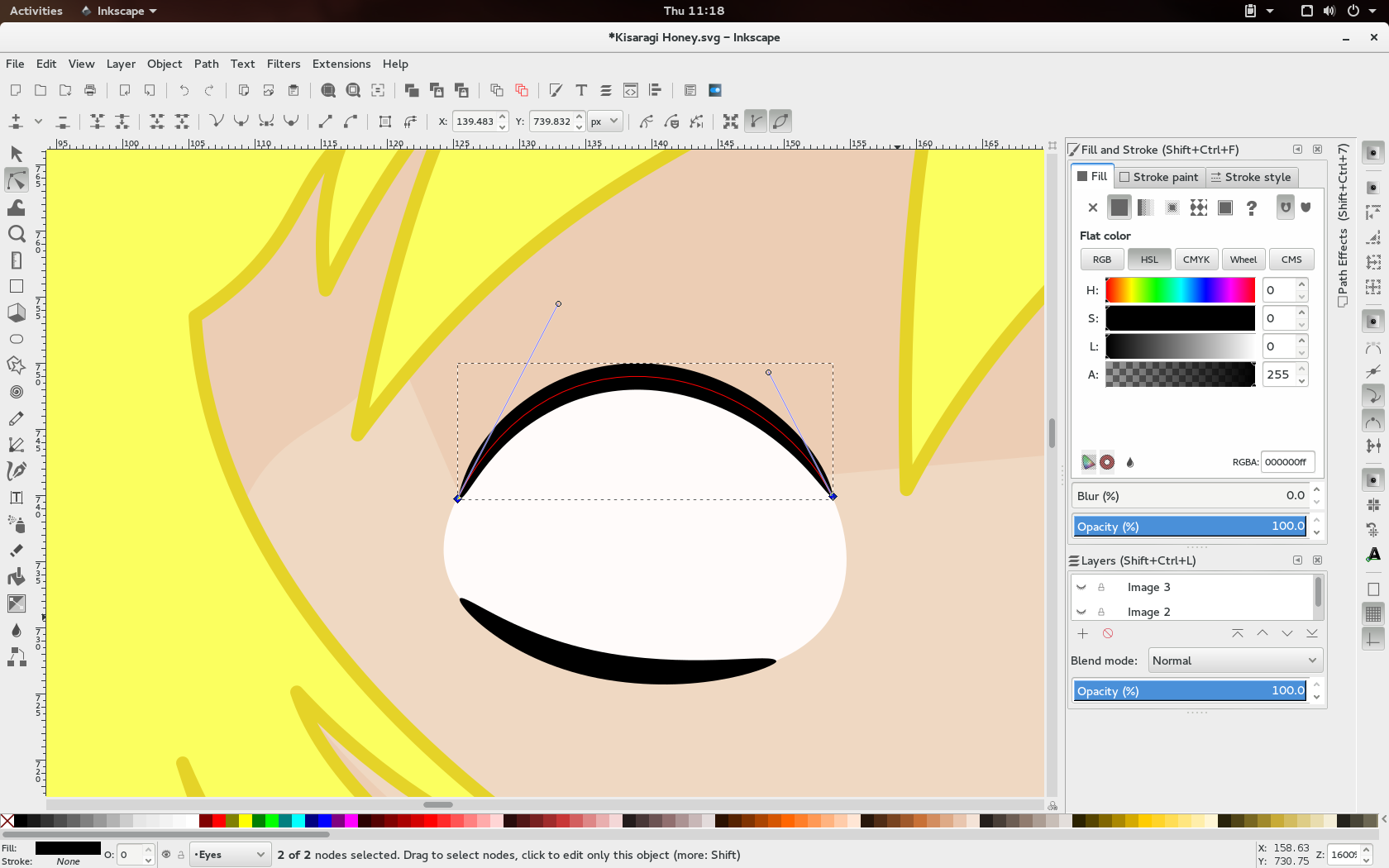Toggle visibility of the Image 3 layer
The height and width of the screenshot is (868, 1389).
1081,587
